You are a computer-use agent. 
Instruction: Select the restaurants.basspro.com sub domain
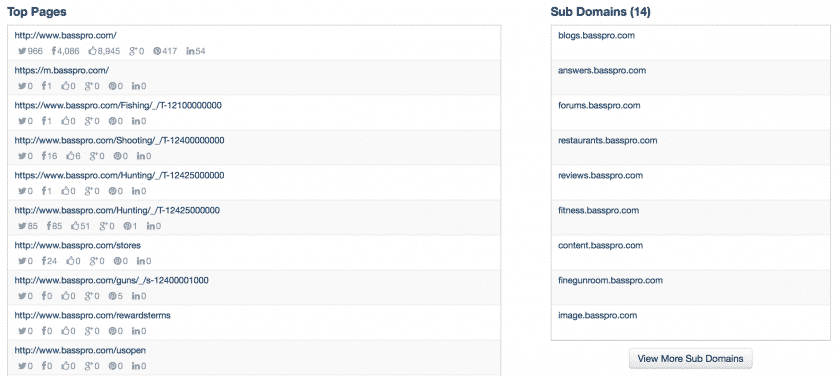[x=608, y=140]
